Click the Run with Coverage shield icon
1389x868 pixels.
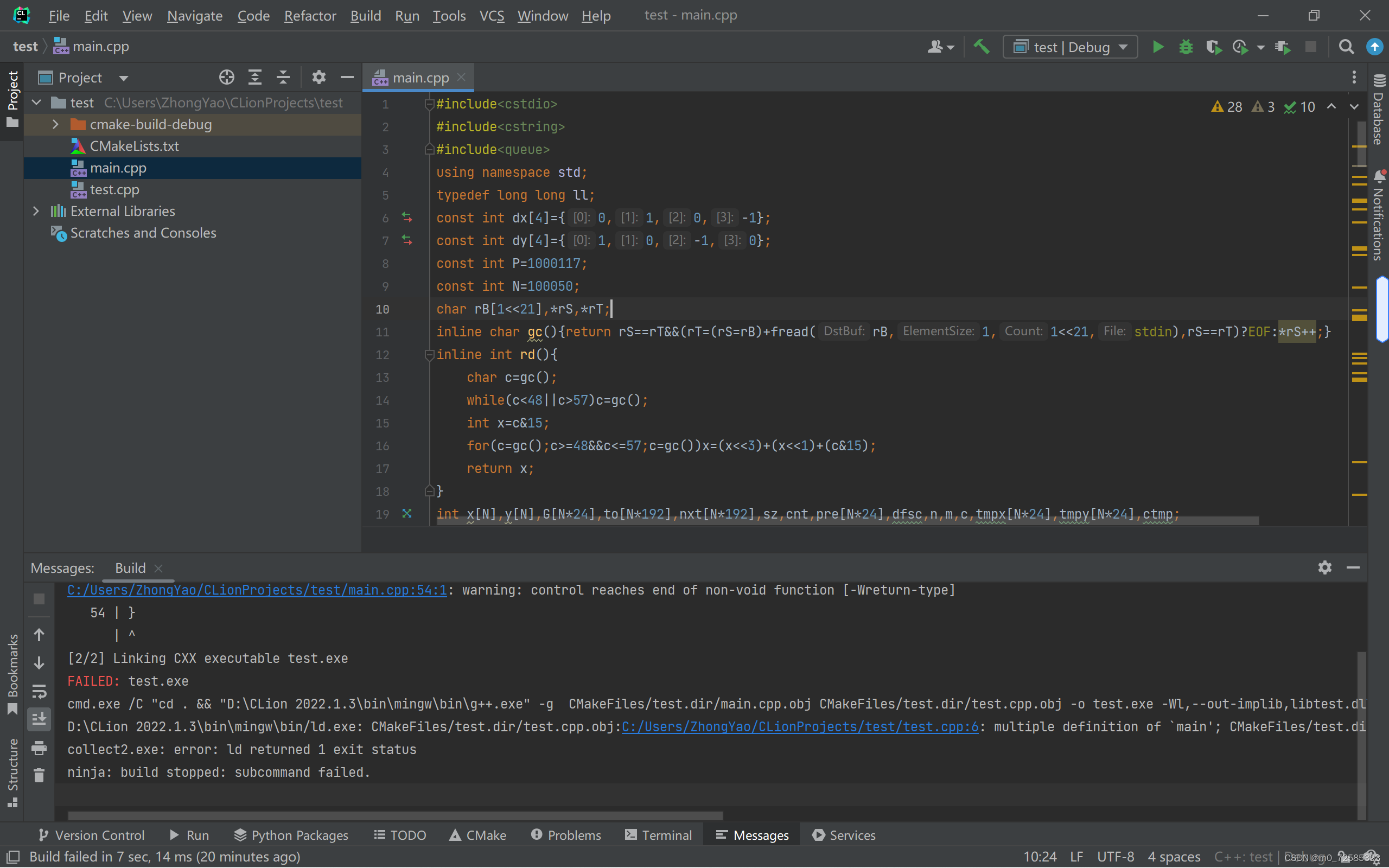point(1213,47)
